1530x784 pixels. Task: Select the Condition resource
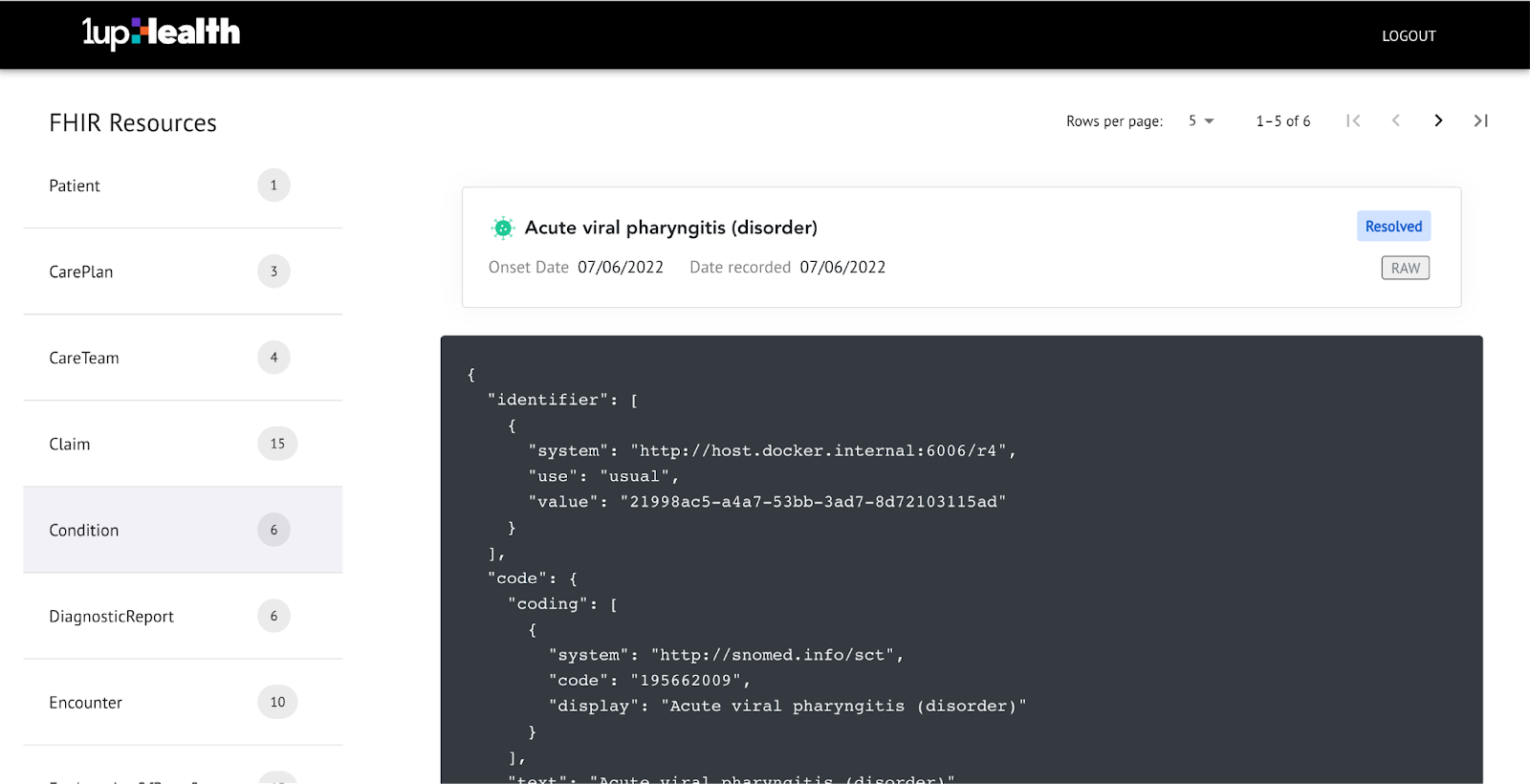(x=183, y=530)
